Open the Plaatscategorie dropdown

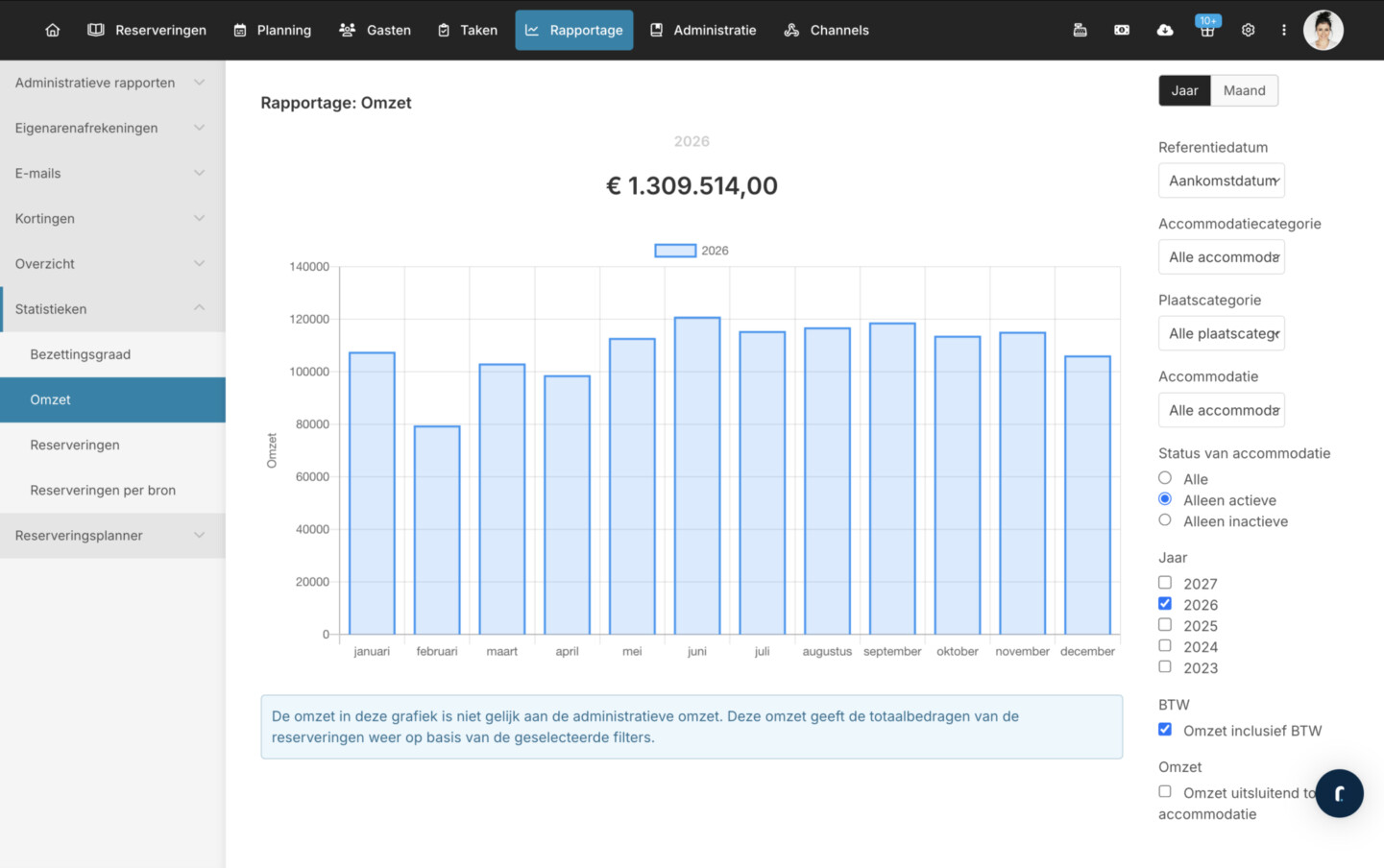[1221, 333]
